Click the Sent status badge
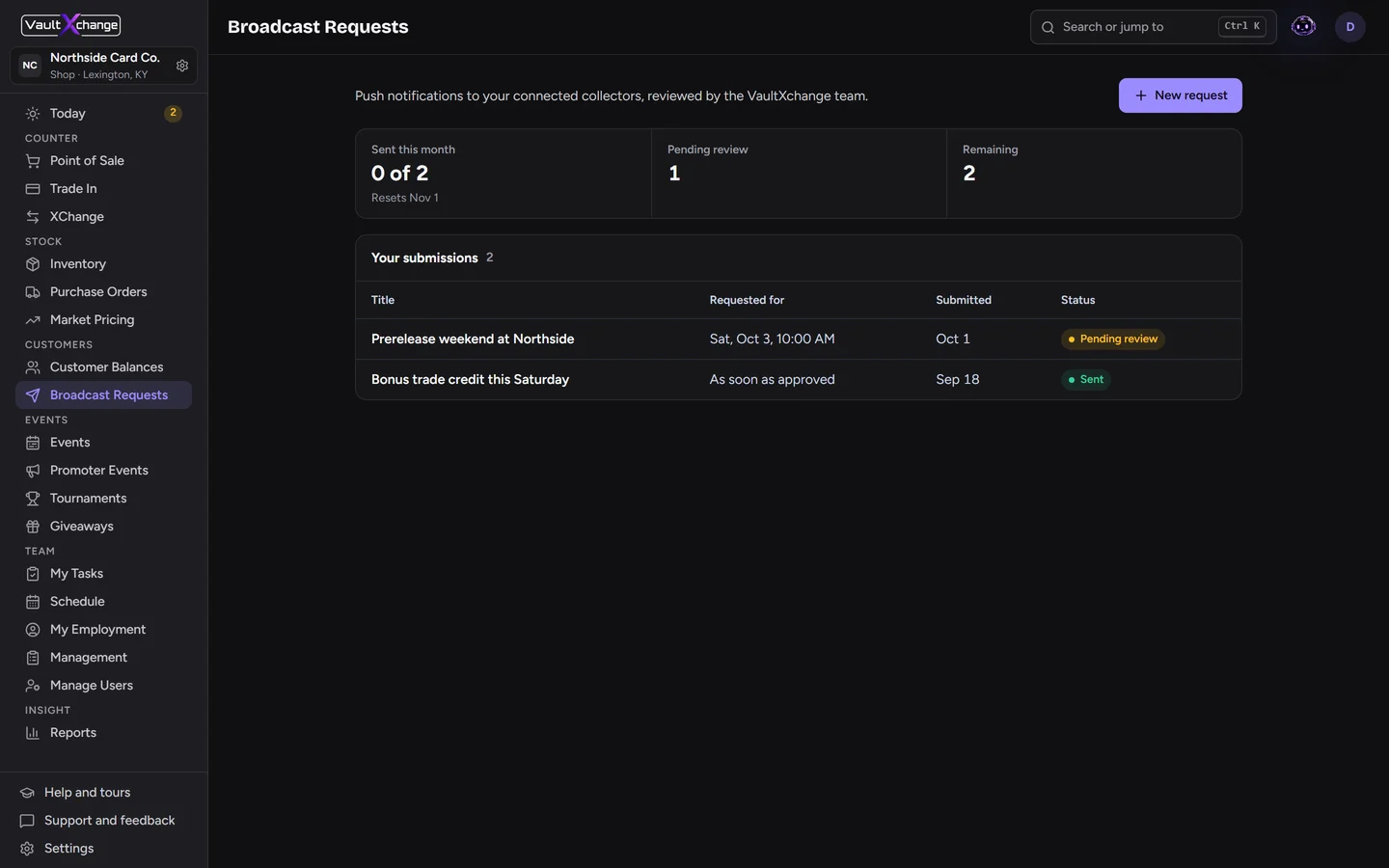Viewport: 1389px width, 868px height. coord(1086,380)
